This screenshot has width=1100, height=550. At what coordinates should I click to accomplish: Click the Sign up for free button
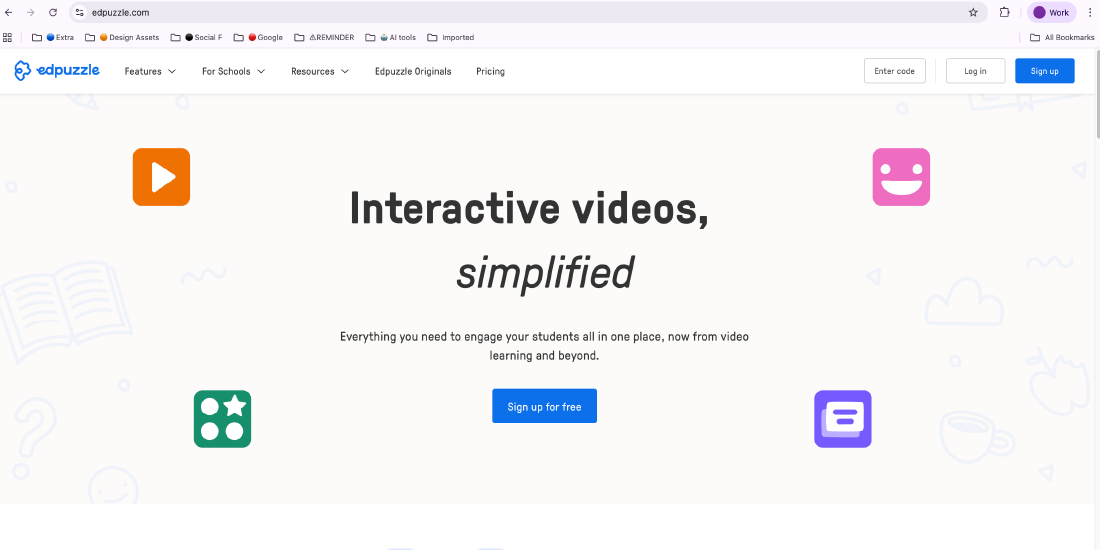coord(544,407)
